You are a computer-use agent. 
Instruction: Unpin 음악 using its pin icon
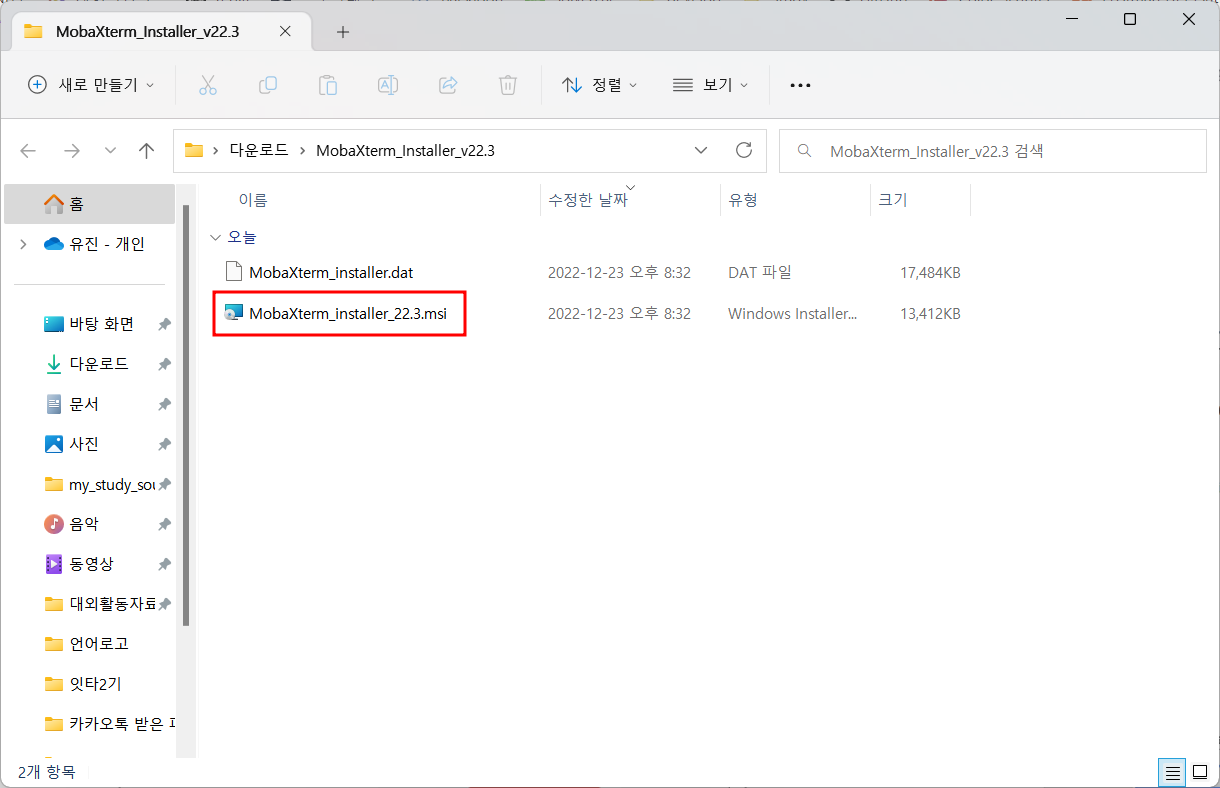164,524
